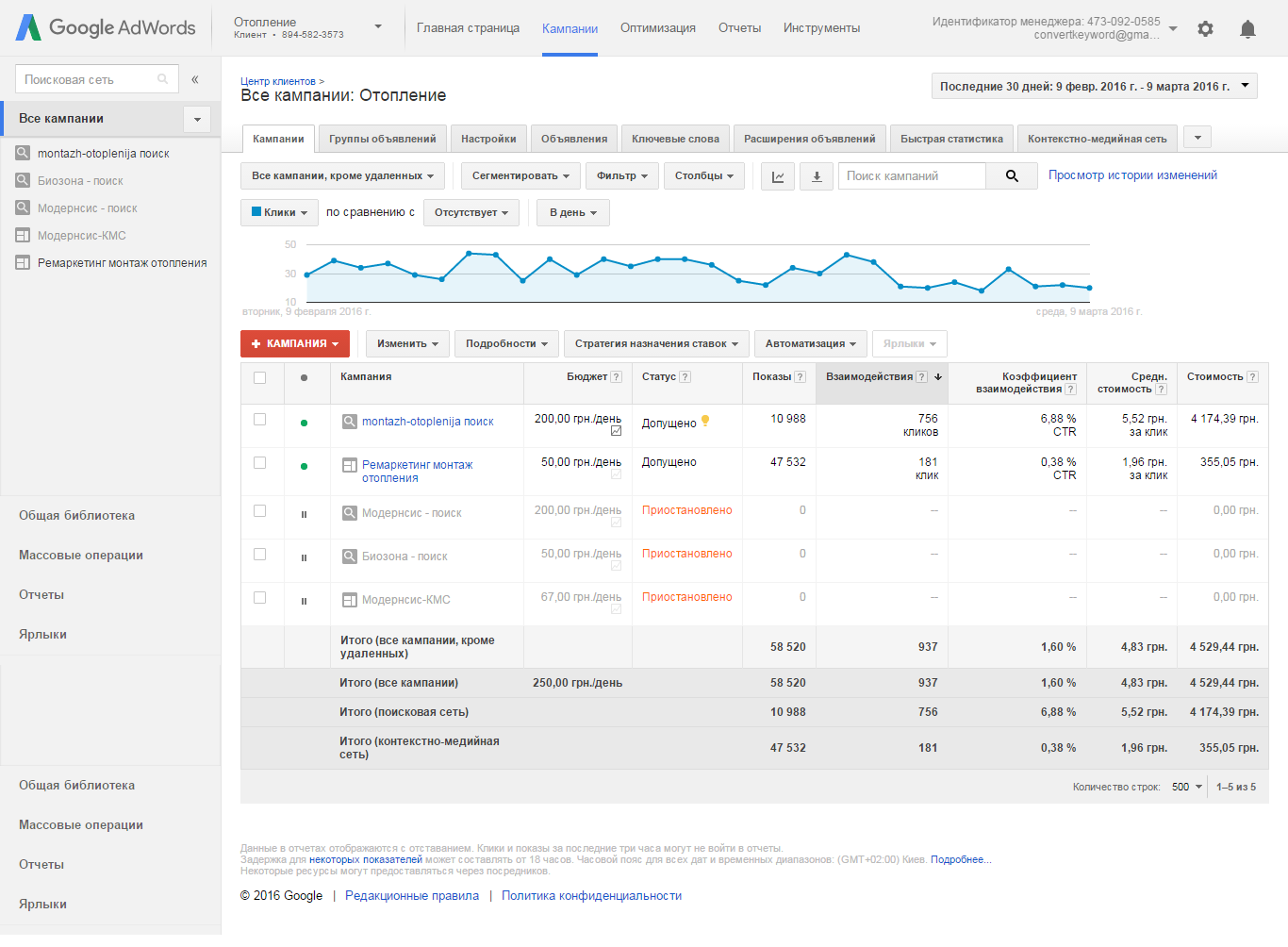Open the Клики metric dropdown
The height and width of the screenshot is (947, 1288).
coord(280,212)
